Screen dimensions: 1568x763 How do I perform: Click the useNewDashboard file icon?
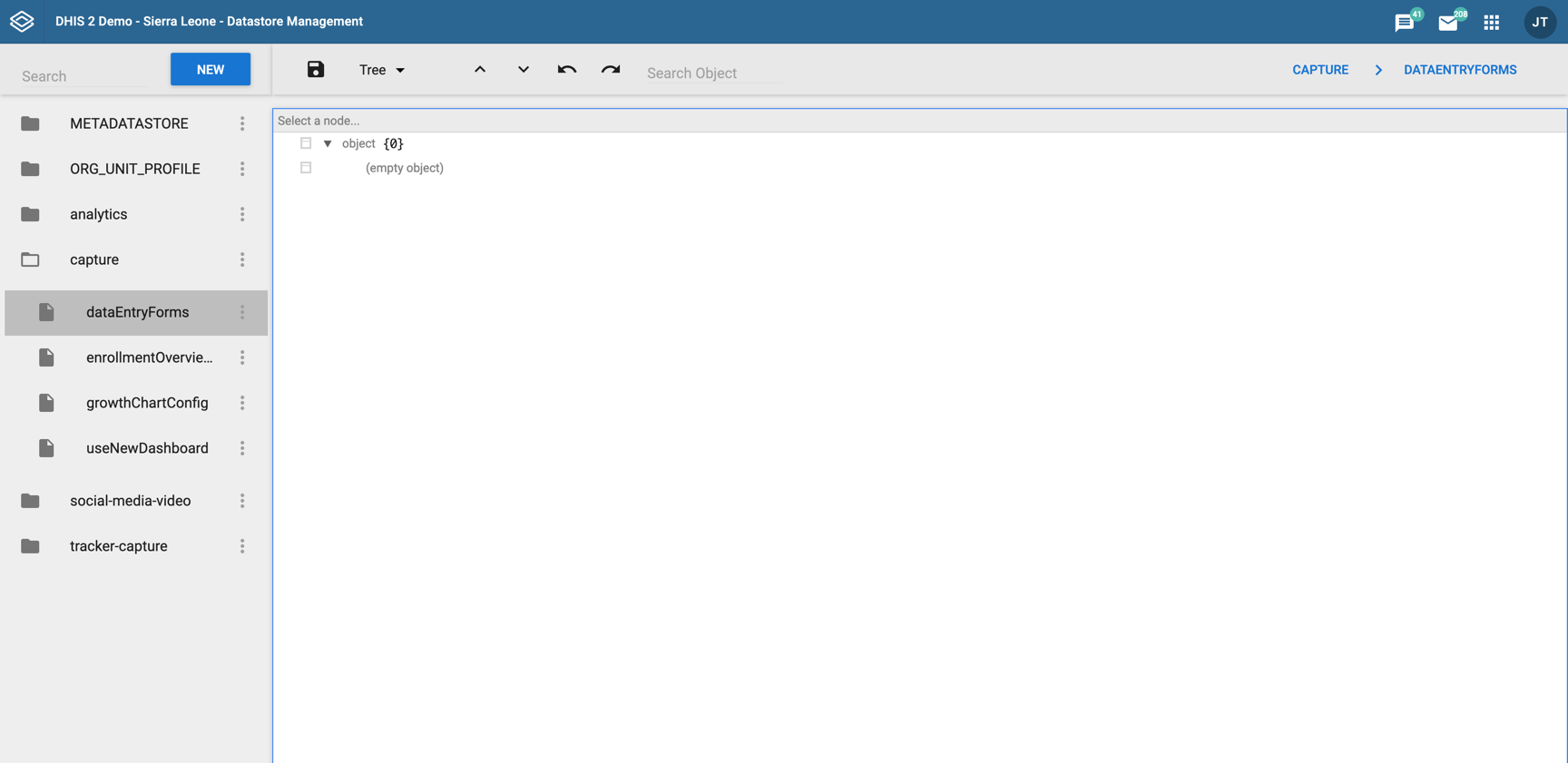click(x=46, y=448)
